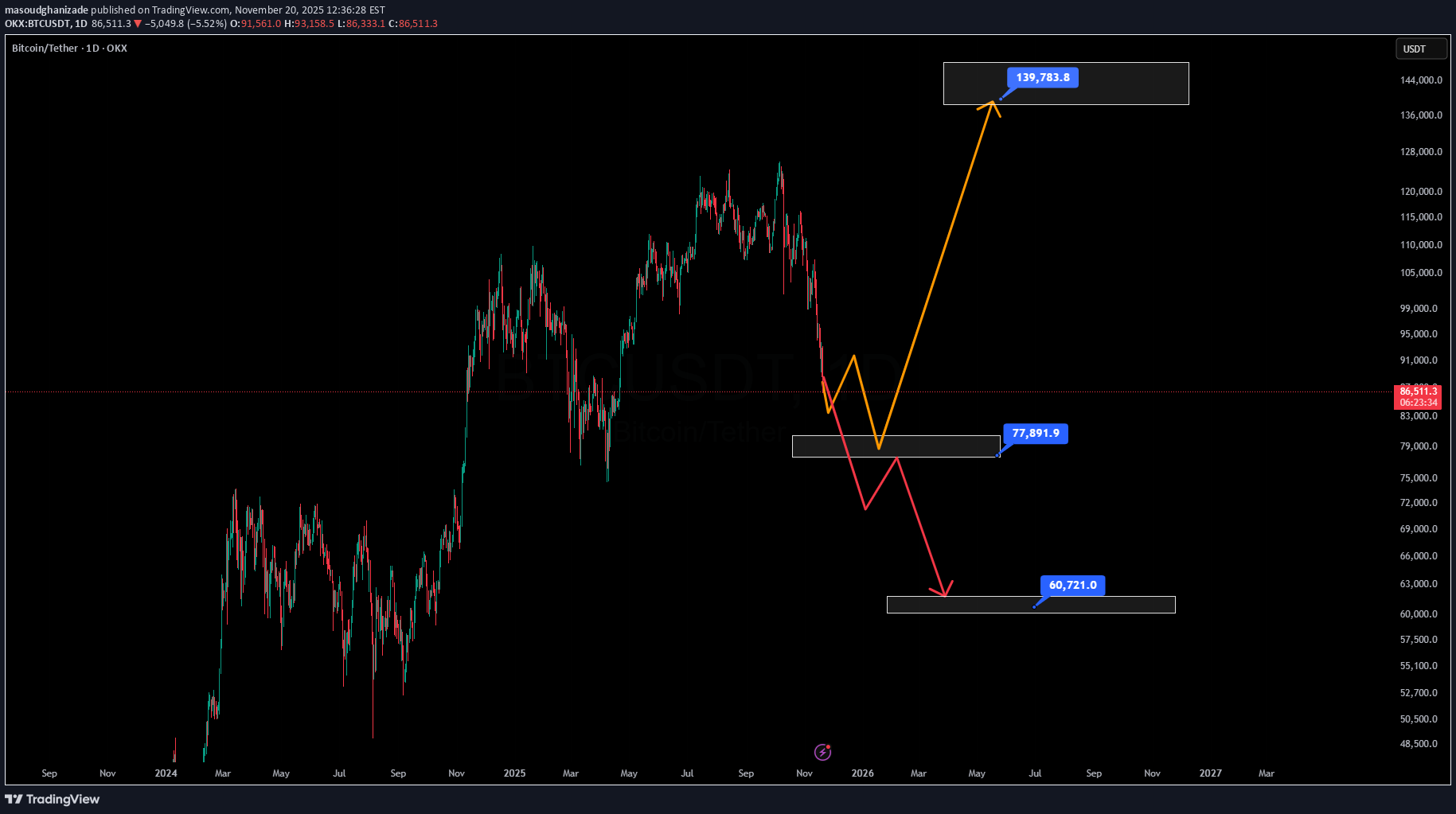Select the 77,891.9 price callout label

pos(1035,434)
